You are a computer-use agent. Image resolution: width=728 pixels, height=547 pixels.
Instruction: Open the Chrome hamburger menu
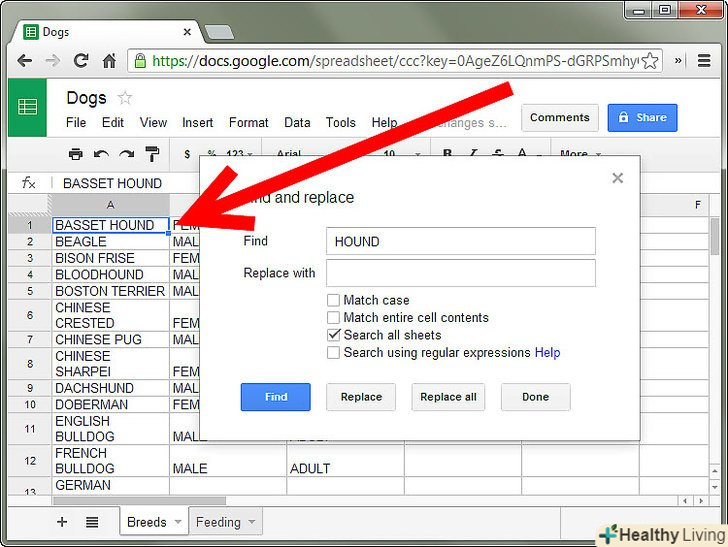click(x=704, y=60)
